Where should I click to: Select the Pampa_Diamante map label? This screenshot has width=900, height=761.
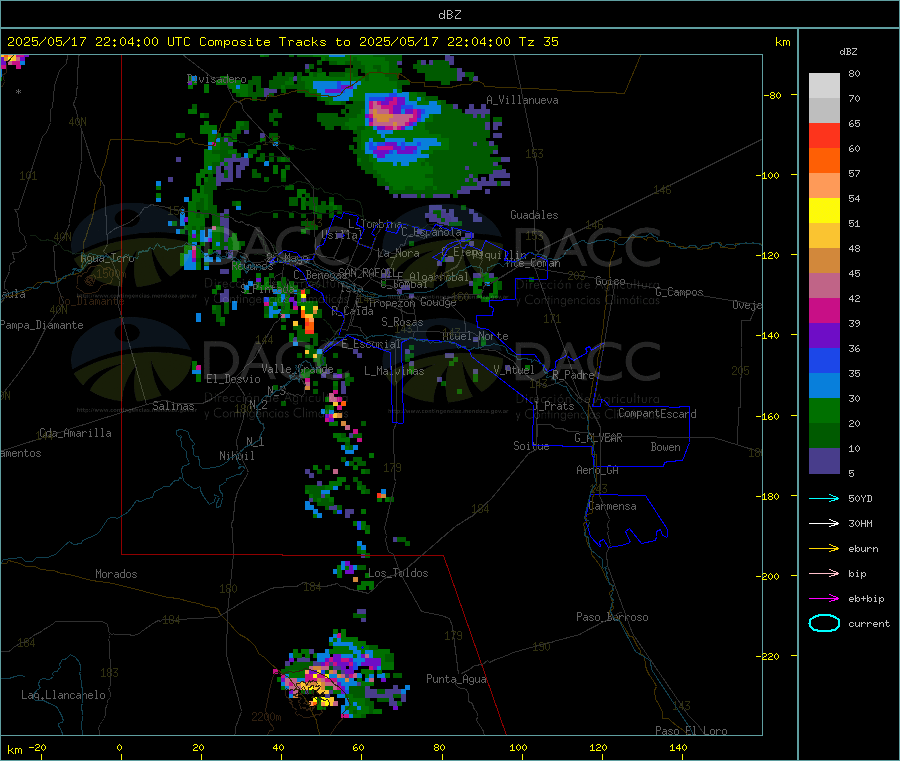[42, 325]
